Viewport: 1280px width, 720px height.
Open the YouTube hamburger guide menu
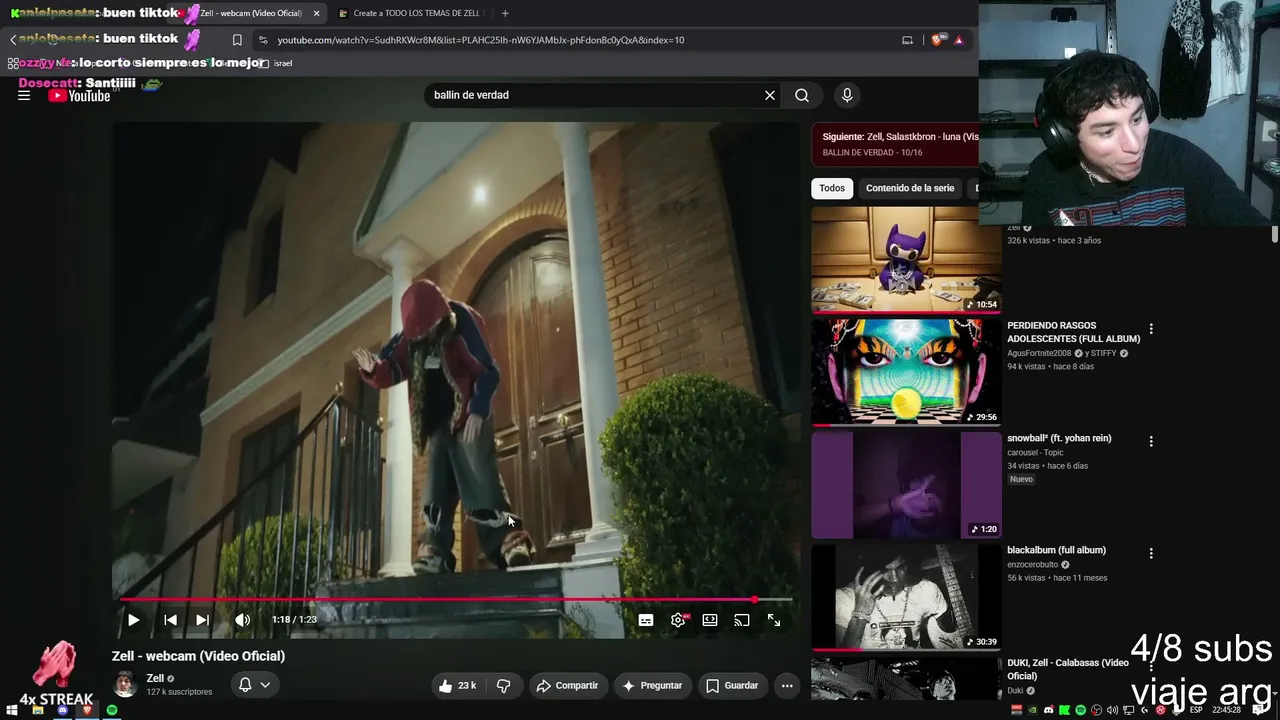pos(24,96)
